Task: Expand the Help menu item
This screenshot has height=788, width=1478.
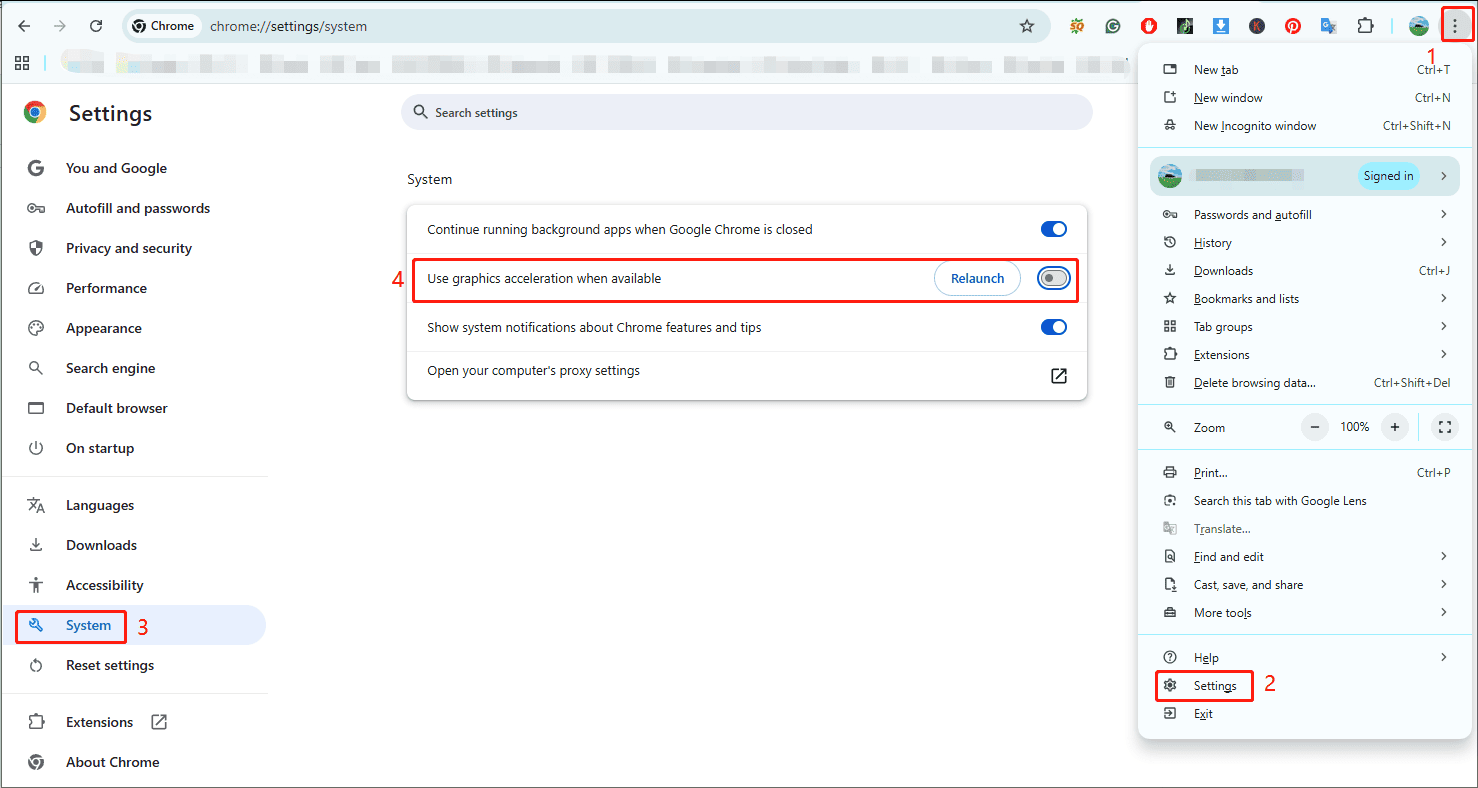Action: click(x=1206, y=657)
